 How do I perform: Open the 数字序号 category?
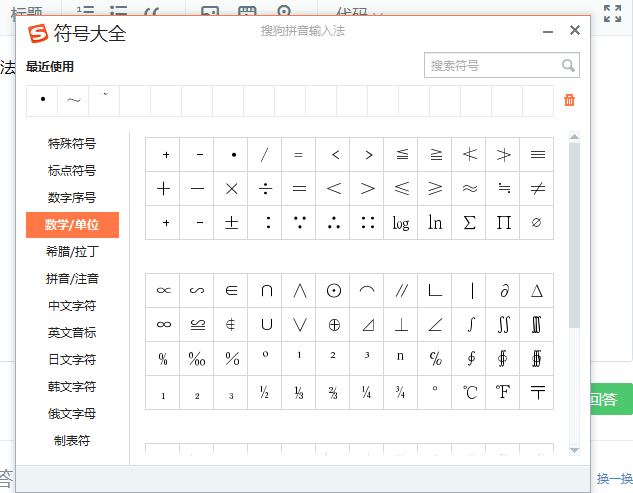72,197
